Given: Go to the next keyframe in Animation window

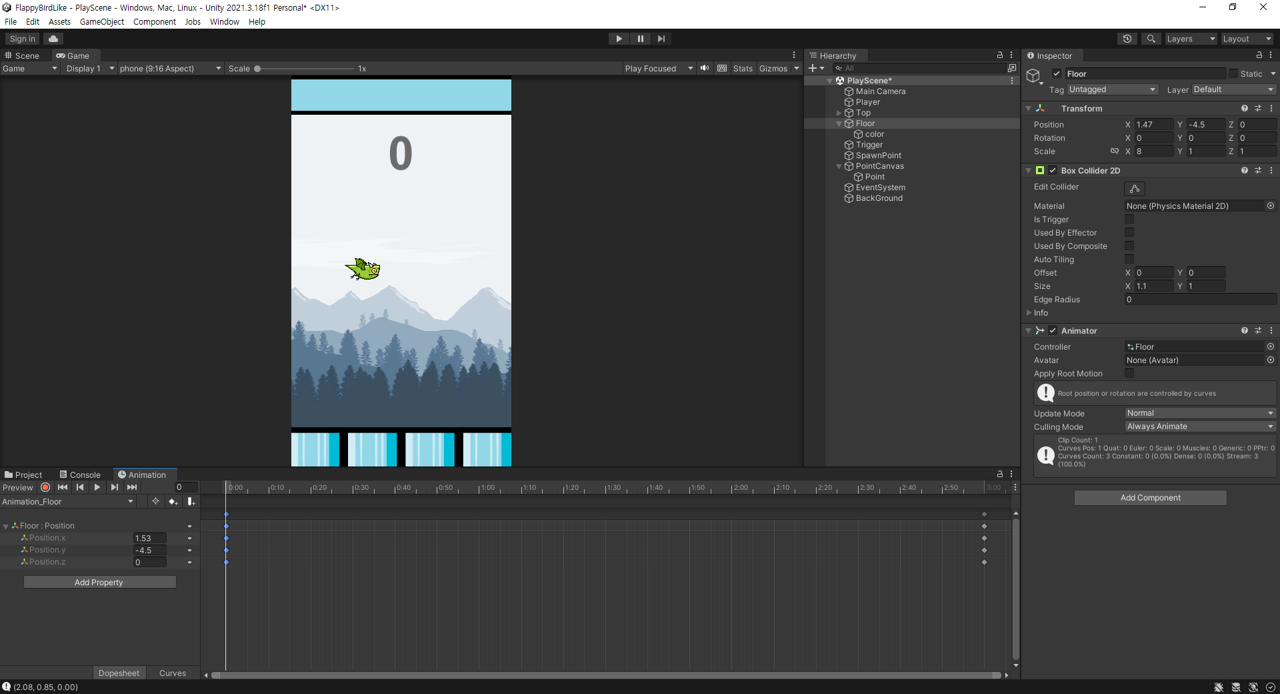Looking at the screenshot, I should pyautogui.click(x=114, y=488).
